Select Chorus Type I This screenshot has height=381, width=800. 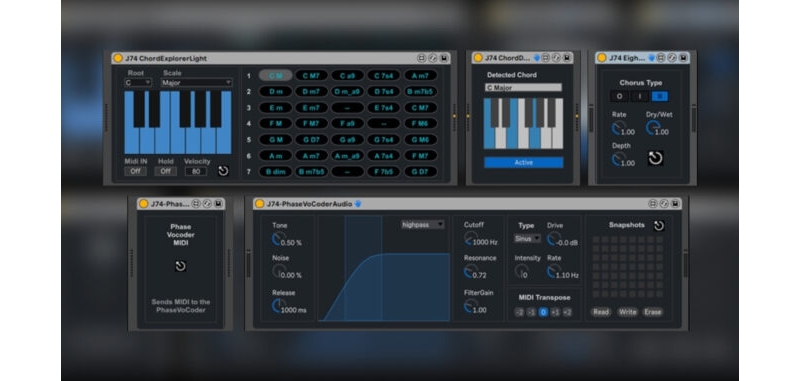coord(639,96)
